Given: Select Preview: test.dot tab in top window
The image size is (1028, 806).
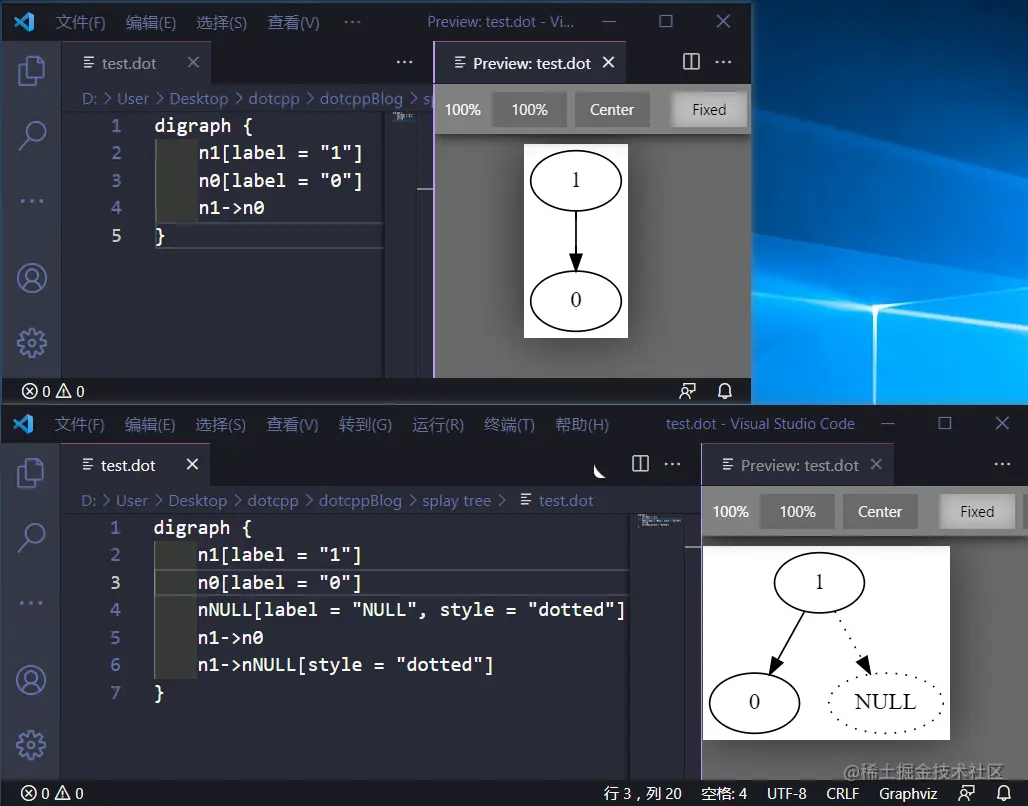Looking at the screenshot, I should (x=530, y=63).
